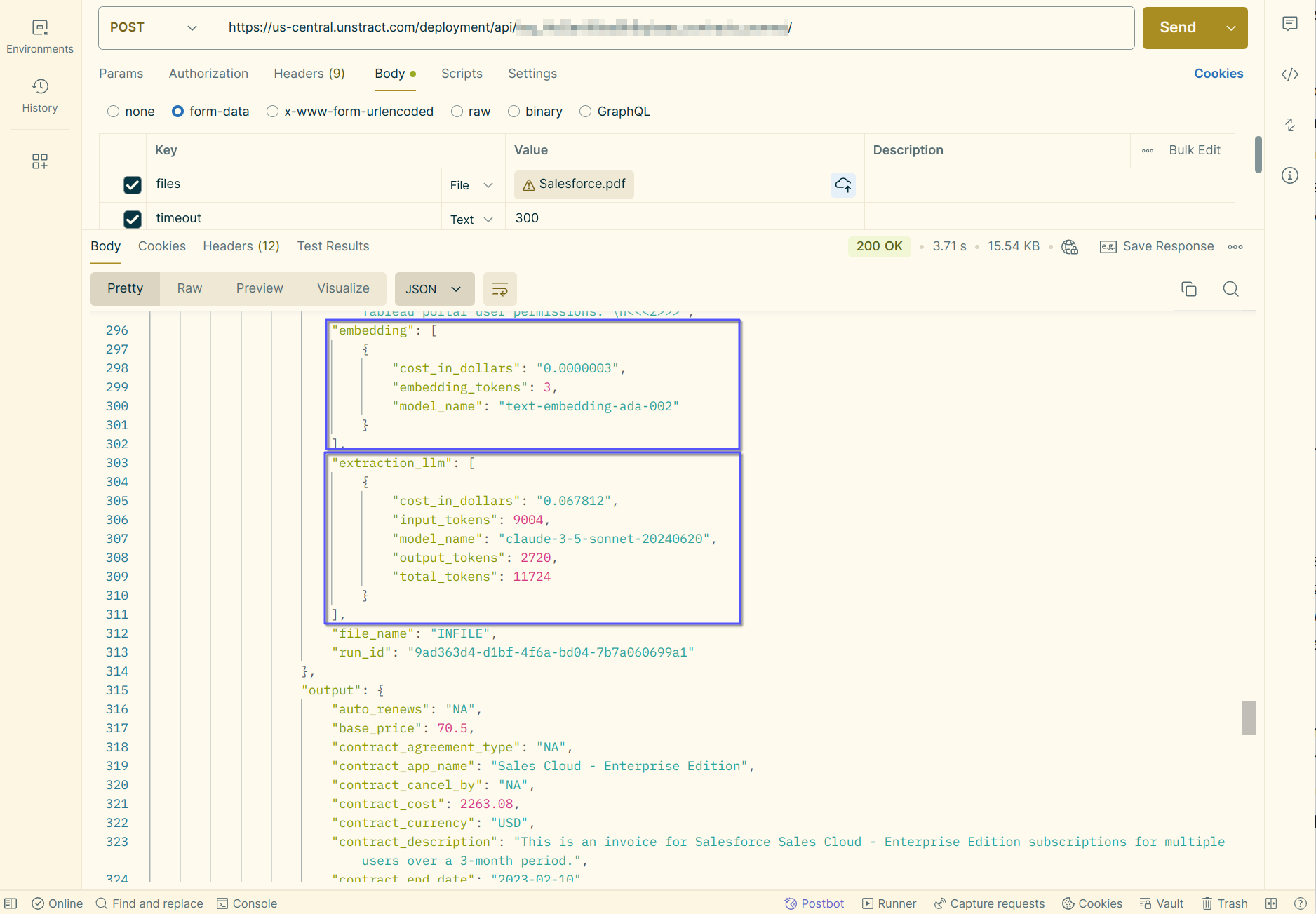Switch response view to Visualize
Screen dimensions: 1316x914
343,288
